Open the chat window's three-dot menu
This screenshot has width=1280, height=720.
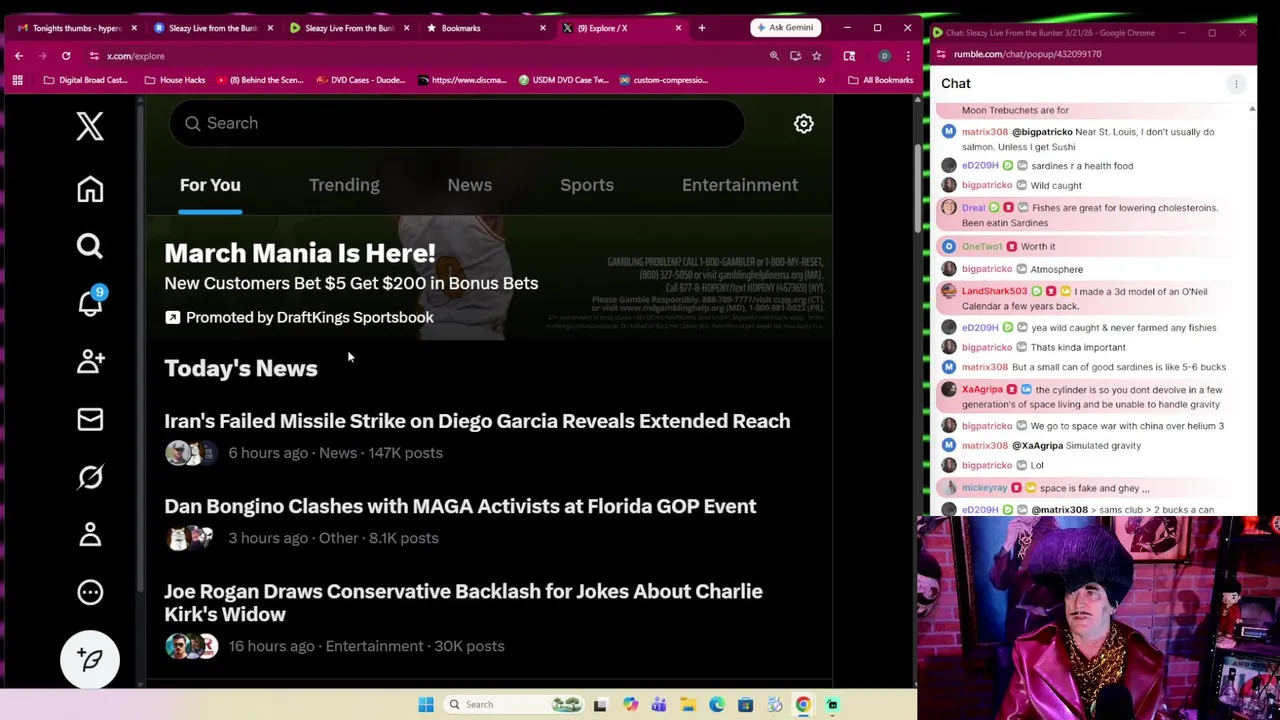coord(1236,84)
